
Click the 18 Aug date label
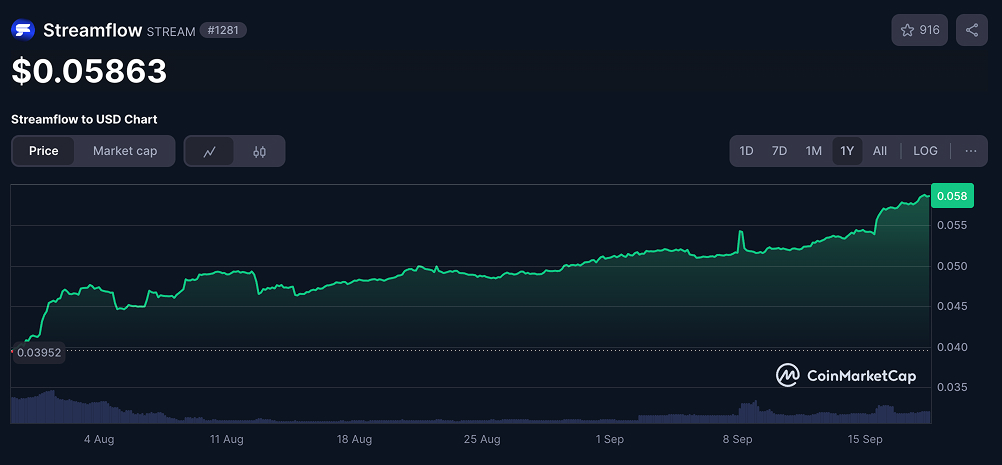pos(354,439)
